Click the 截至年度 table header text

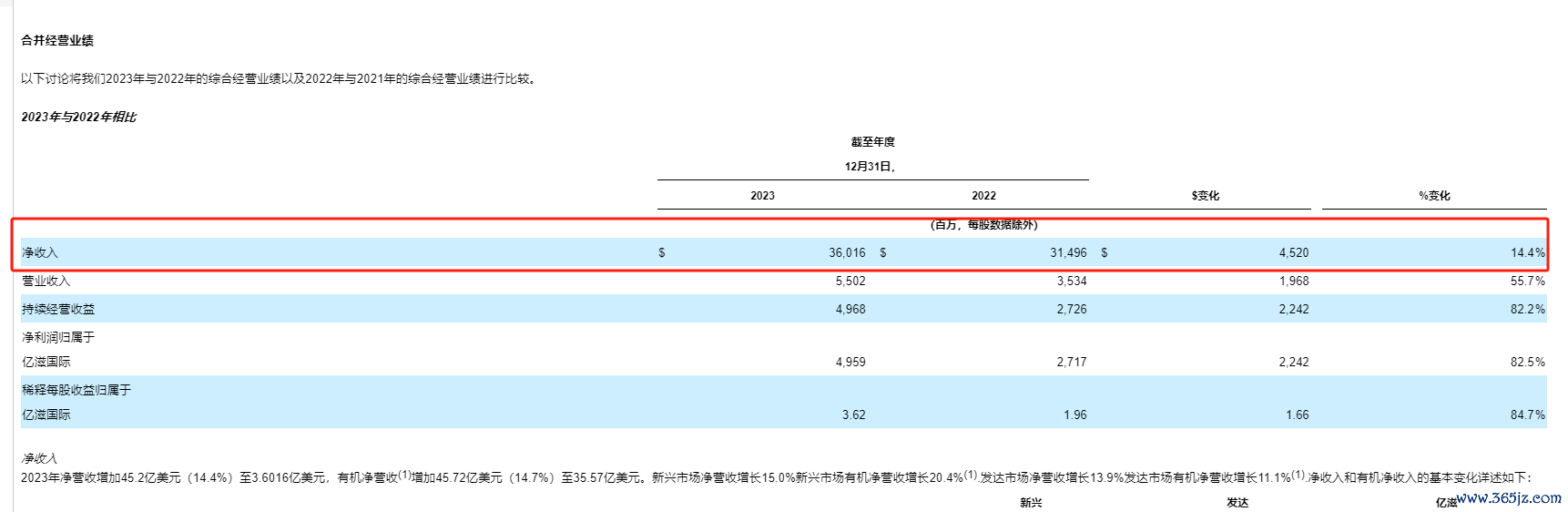872,142
